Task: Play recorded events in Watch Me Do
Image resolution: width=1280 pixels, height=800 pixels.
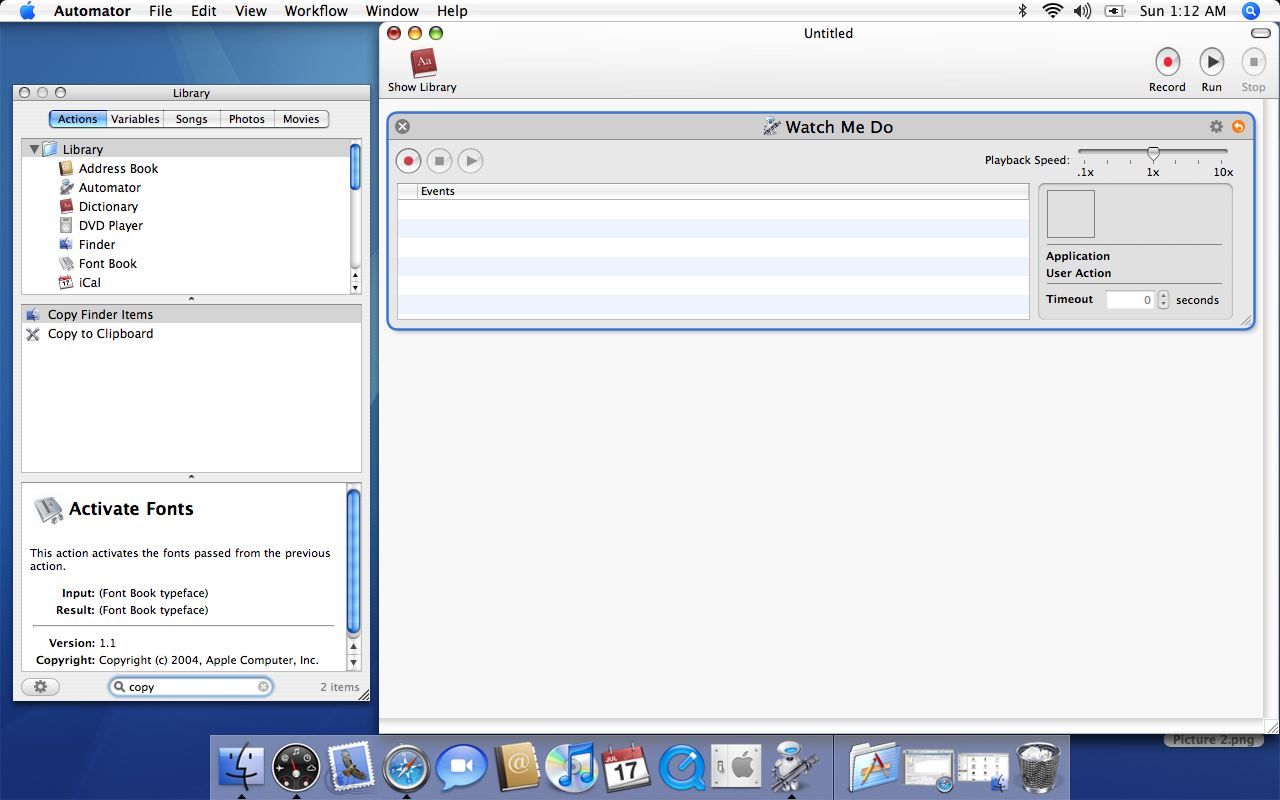Action: 470,160
